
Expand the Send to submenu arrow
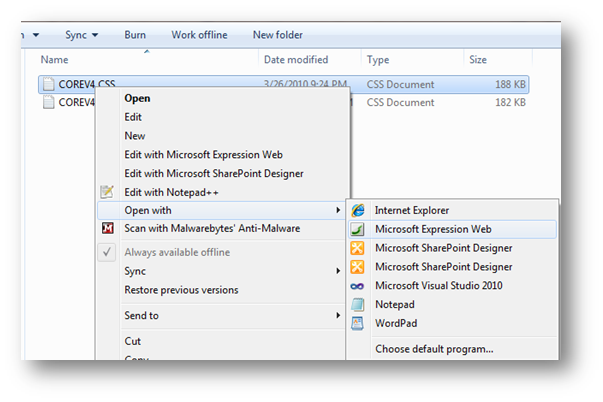tap(338, 315)
